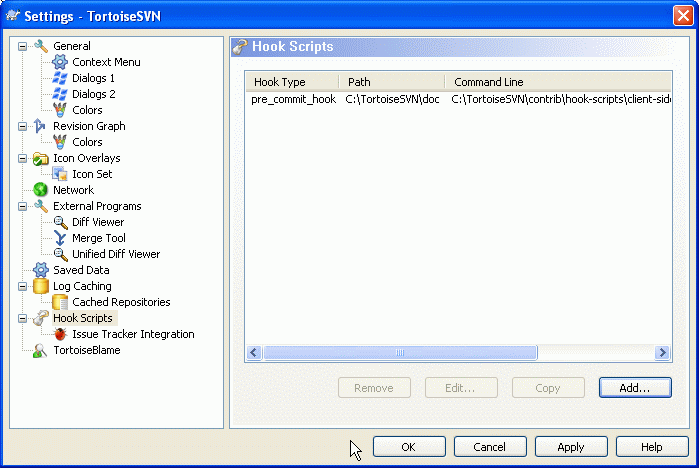The width and height of the screenshot is (699, 468).
Task: Click the Cancel button
Action: coord(490,447)
